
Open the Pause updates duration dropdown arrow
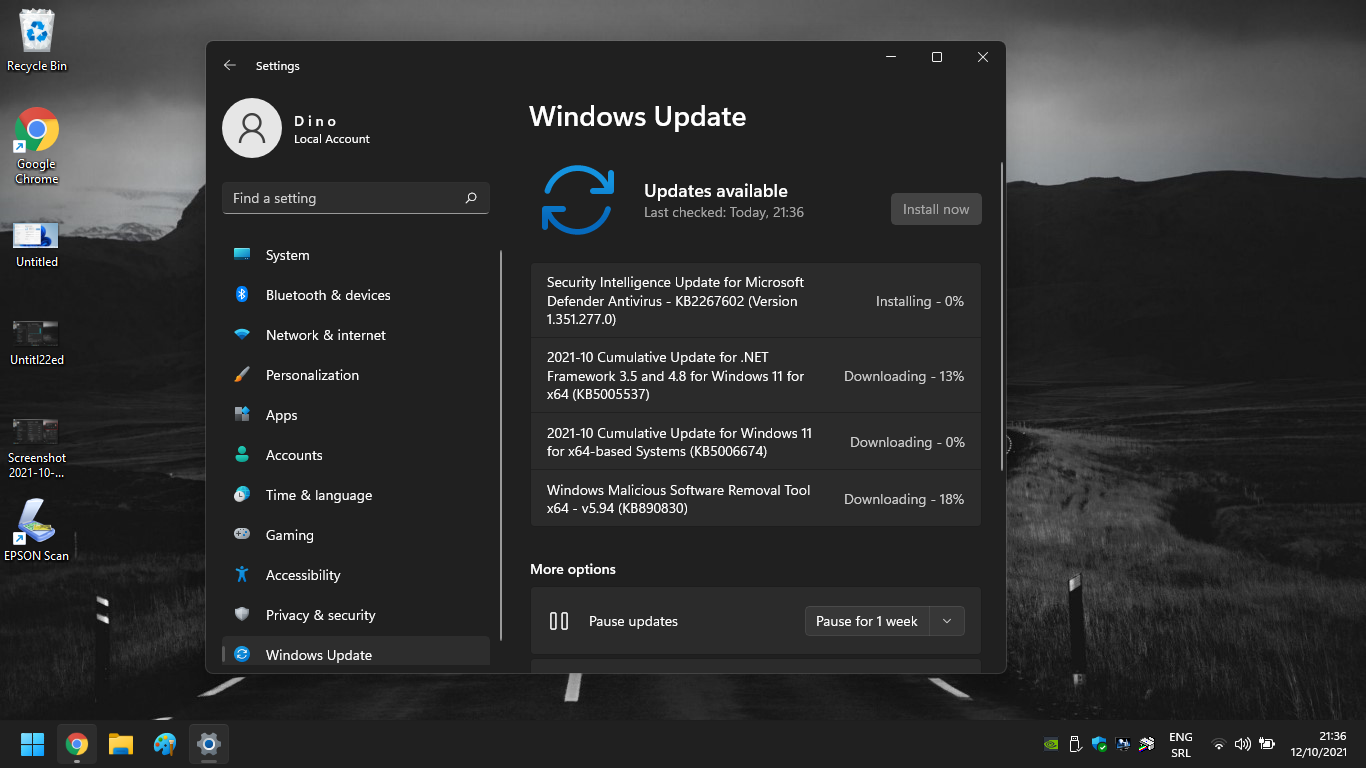947,621
